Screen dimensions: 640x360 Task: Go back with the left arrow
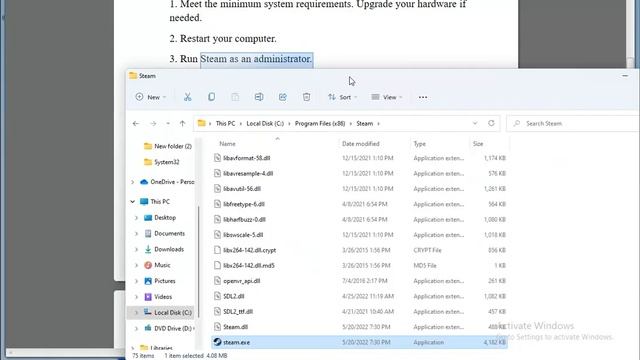[136, 123]
